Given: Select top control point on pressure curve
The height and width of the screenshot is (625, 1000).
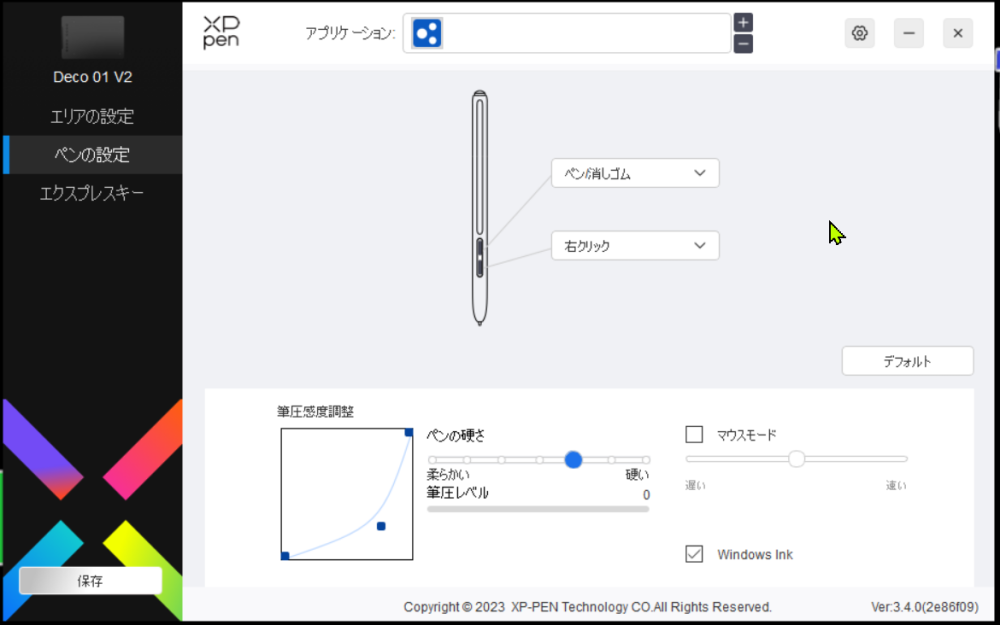Looking at the screenshot, I should point(409,432).
